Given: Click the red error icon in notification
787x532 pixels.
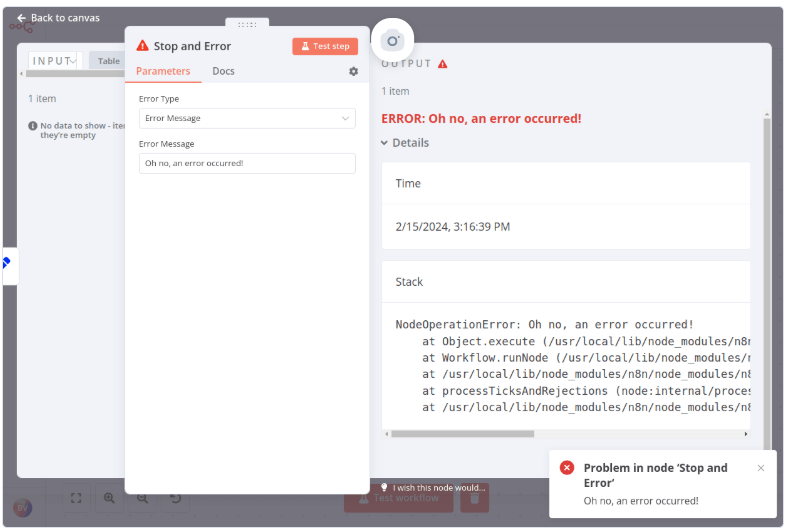Looking at the screenshot, I should (x=567, y=468).
